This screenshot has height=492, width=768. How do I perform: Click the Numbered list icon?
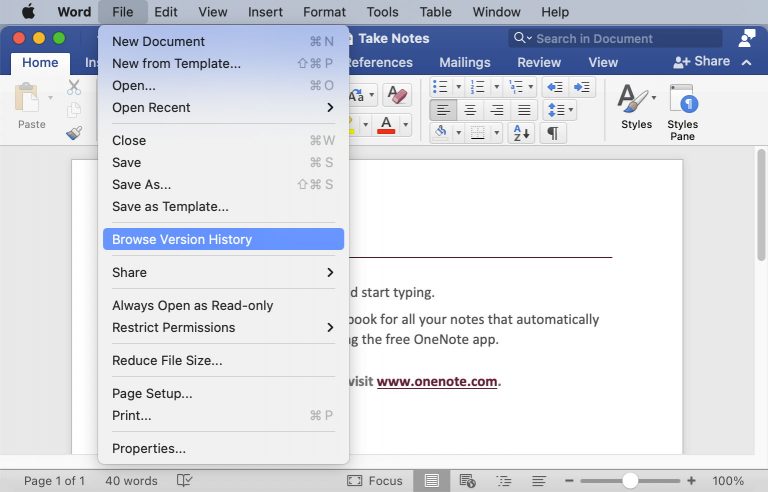point(477,87)
